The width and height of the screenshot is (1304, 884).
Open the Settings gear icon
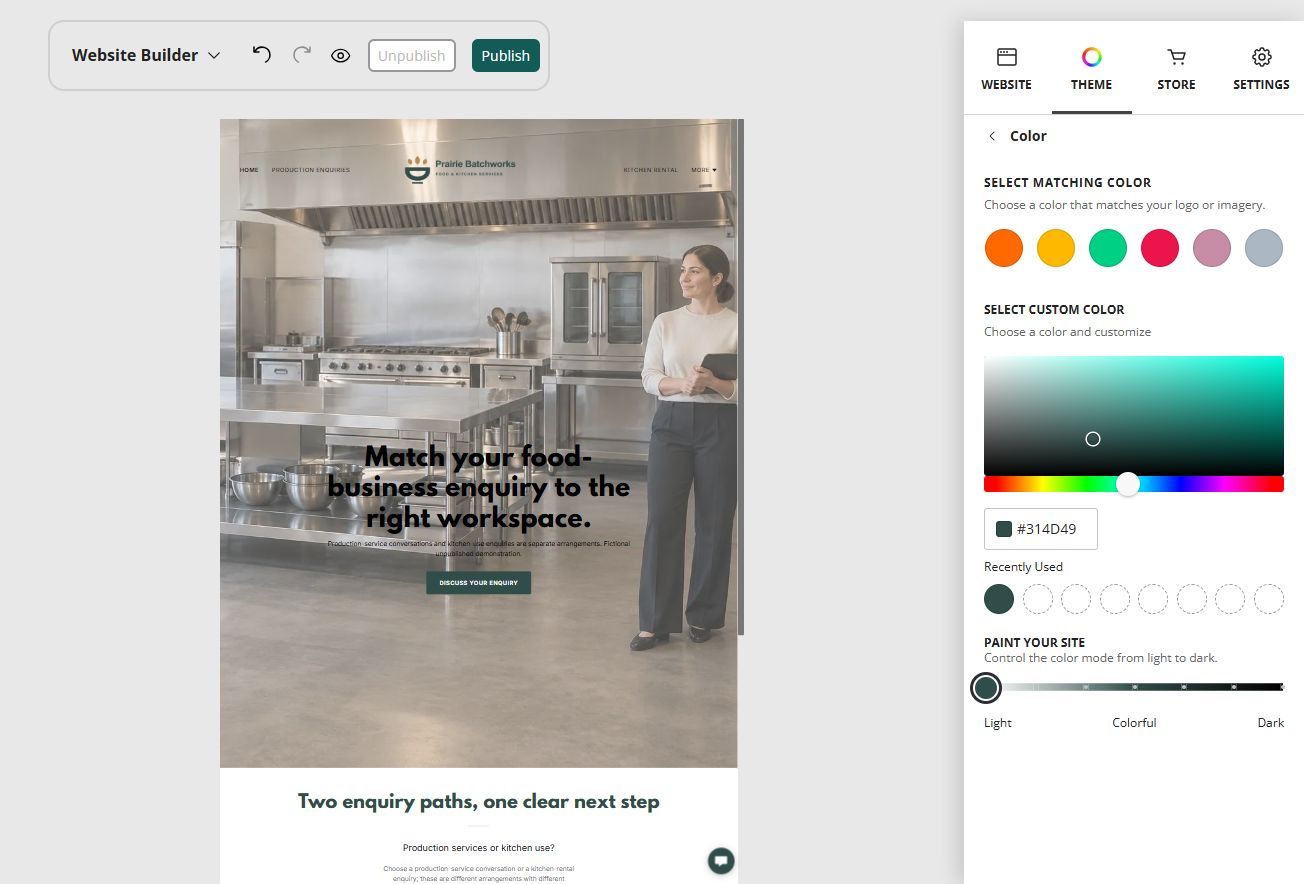(x=1261, y=57)
